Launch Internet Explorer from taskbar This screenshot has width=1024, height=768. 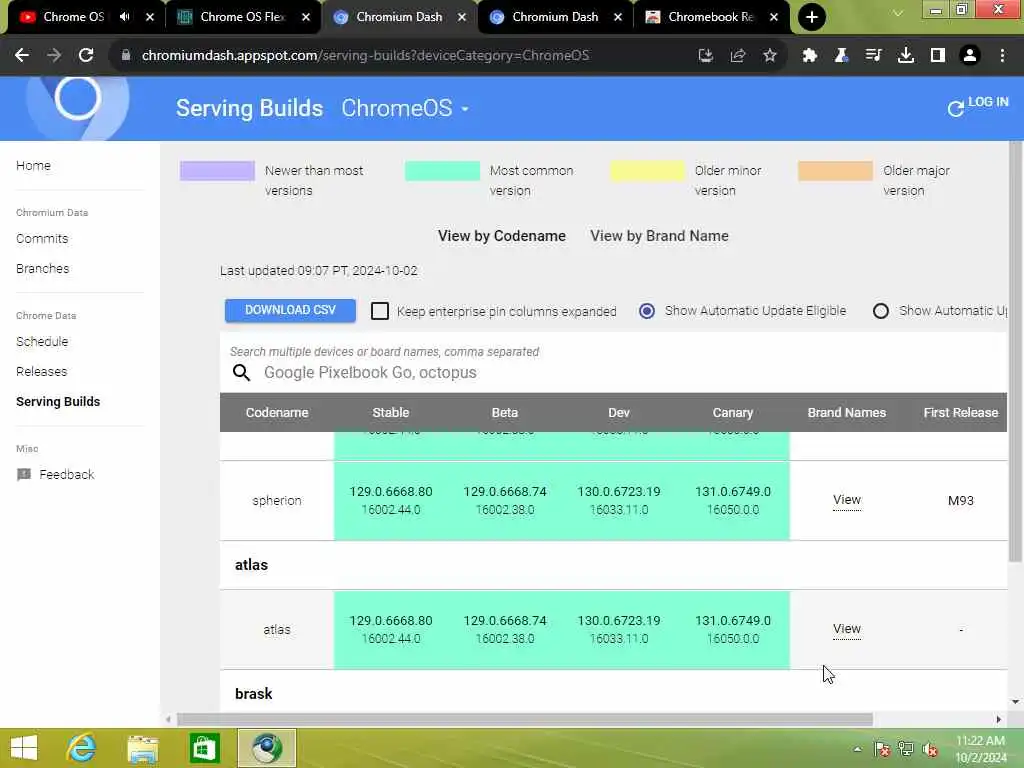pos(82,748)
